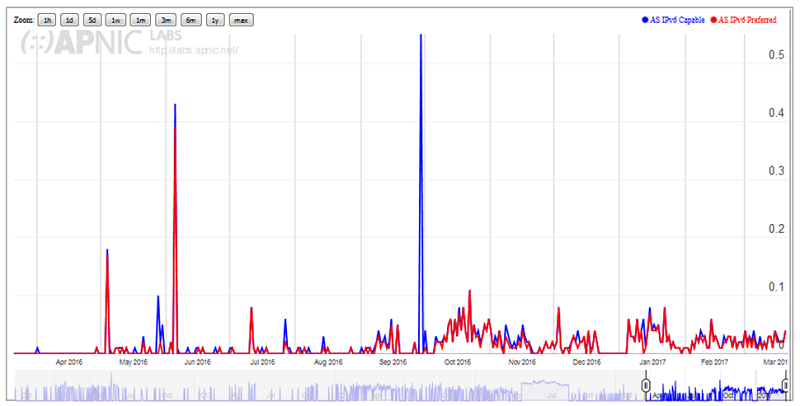Click the 1d zoom button
Viewport: 800px width, 406px height.
69,20
